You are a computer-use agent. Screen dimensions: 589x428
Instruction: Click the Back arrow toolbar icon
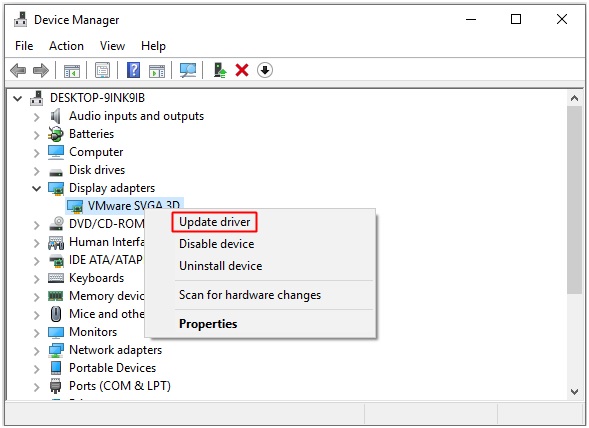click(18, 70)
